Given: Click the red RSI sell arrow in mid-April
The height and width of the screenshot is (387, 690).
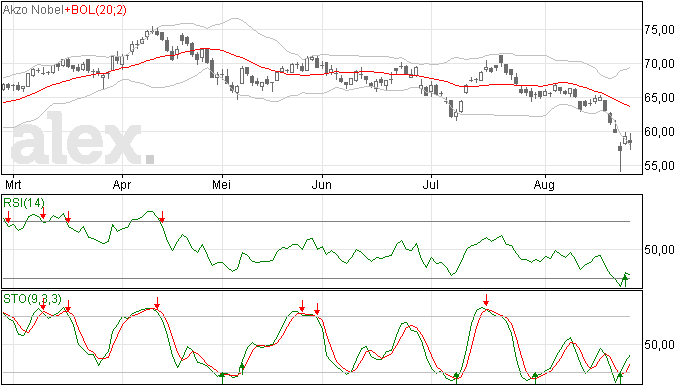Looking at the screenshot, I should click(162, 217).
